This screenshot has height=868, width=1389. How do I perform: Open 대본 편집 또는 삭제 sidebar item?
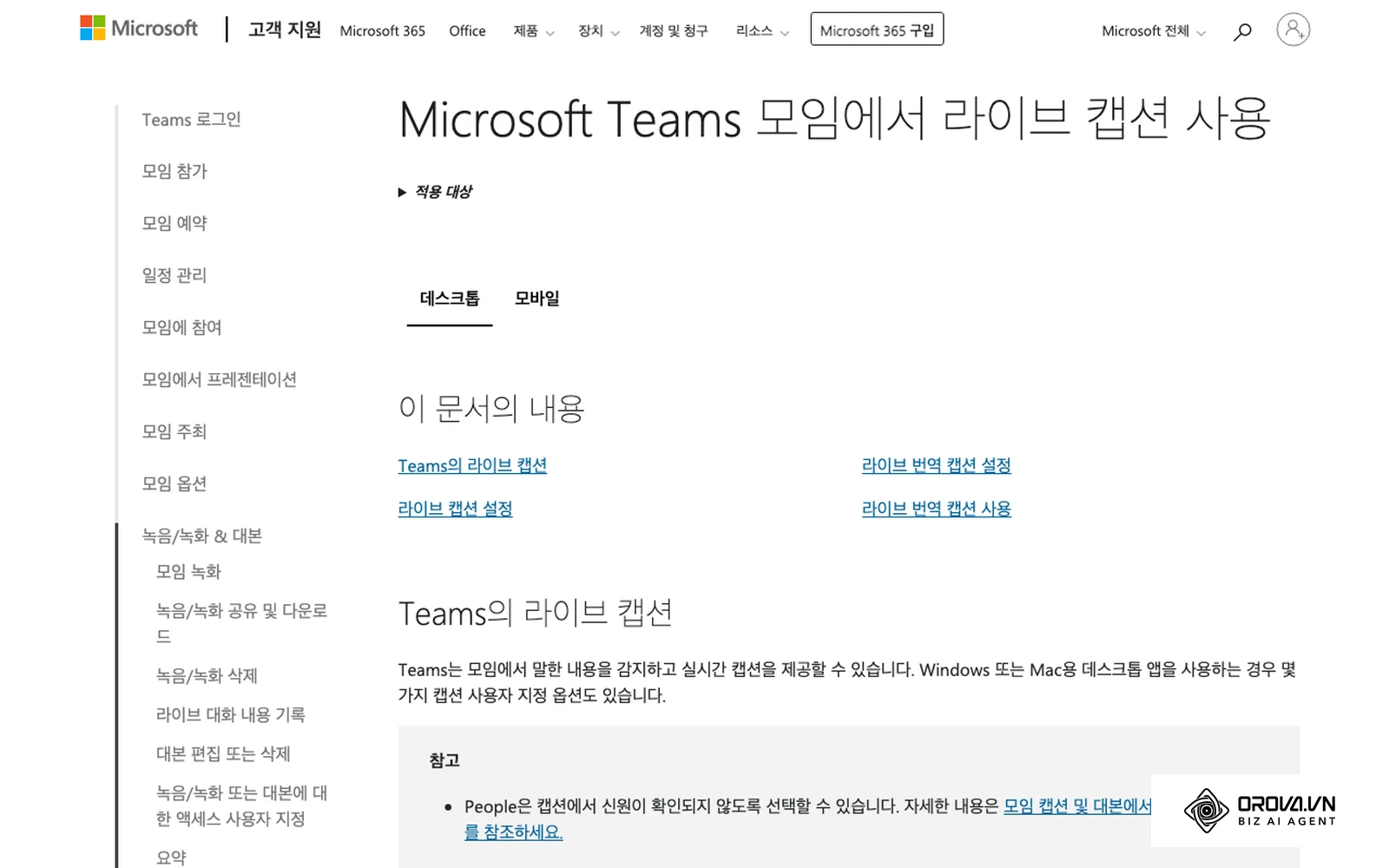click(x=223, y=754)
